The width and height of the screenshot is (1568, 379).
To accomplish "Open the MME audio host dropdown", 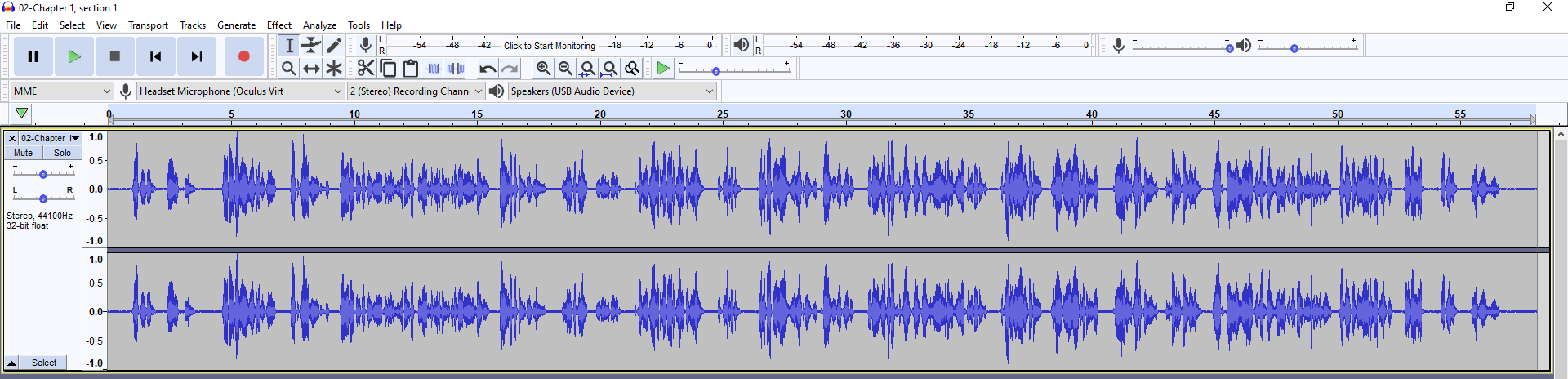I will (62, 91).
